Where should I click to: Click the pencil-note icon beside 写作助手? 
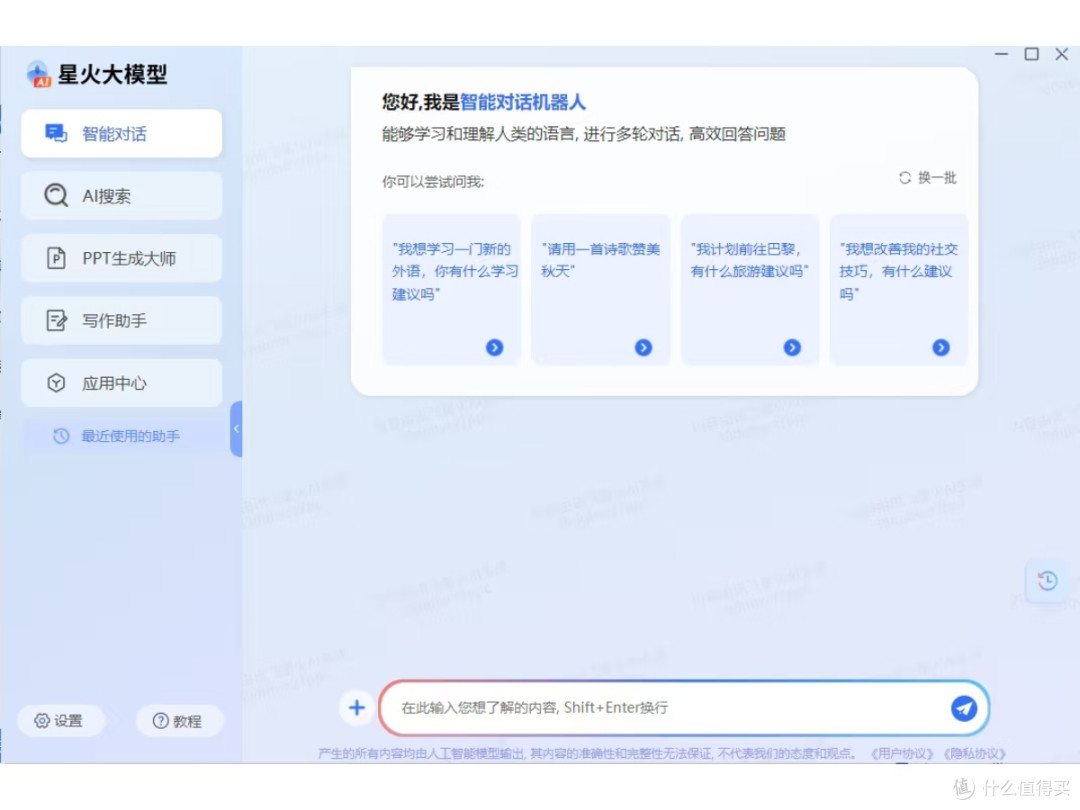point(56,320)
